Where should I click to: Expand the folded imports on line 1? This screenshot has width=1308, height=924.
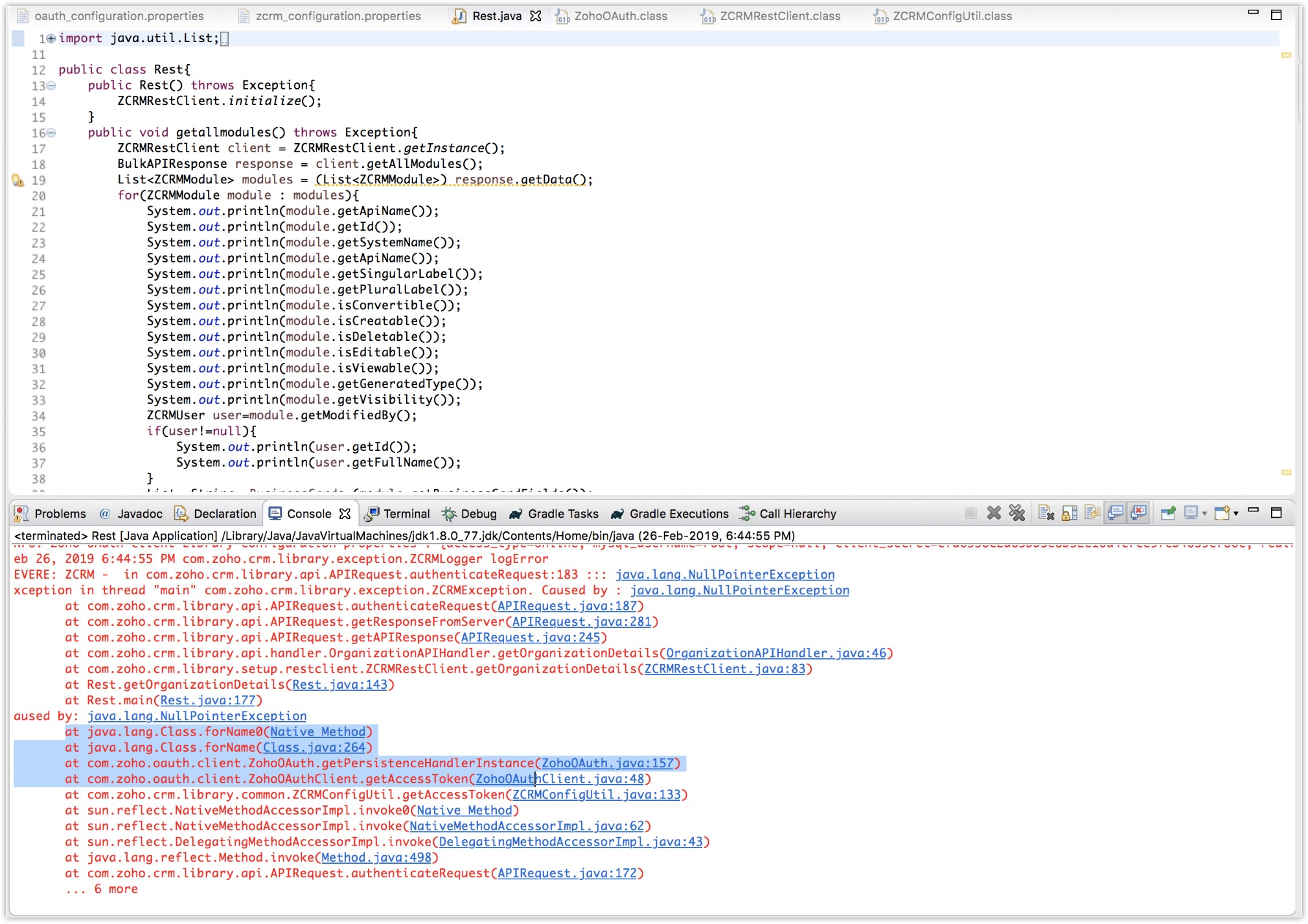51,38
